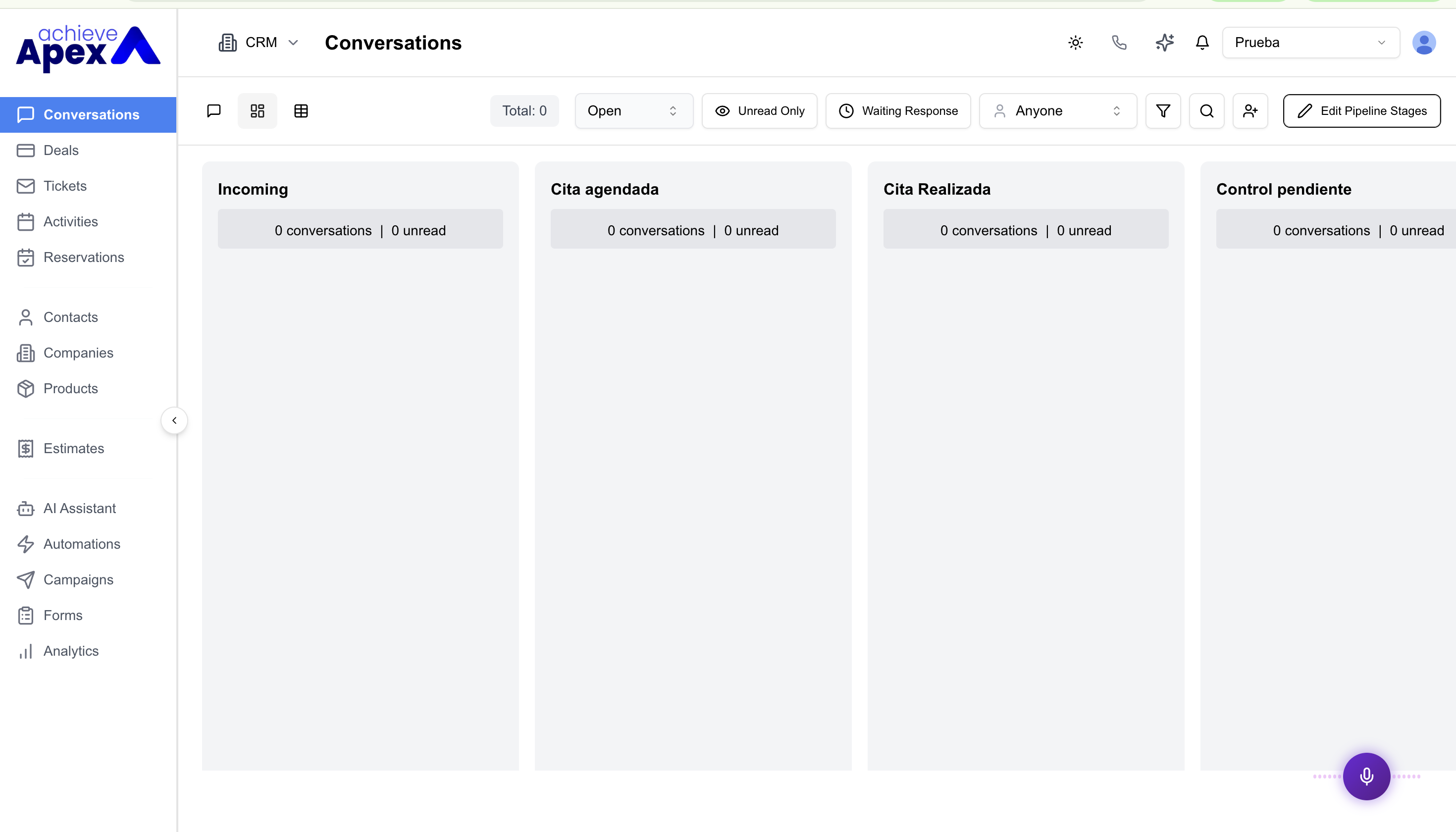Click the Edit Pipeline Stages button

(x=1362, y=111)
